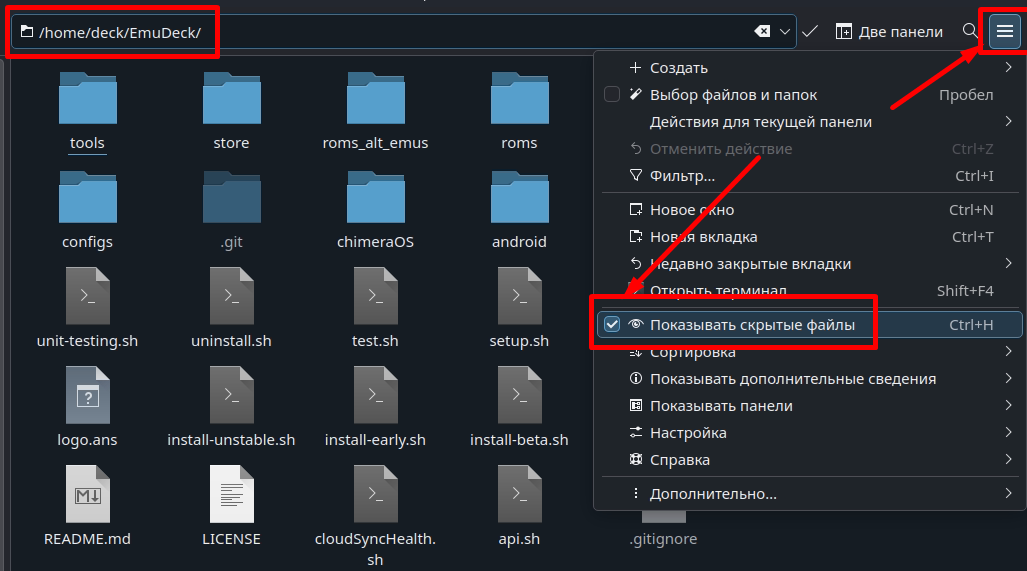
Task: Expand the address bar history dropdown
Action: pos(785,32)
